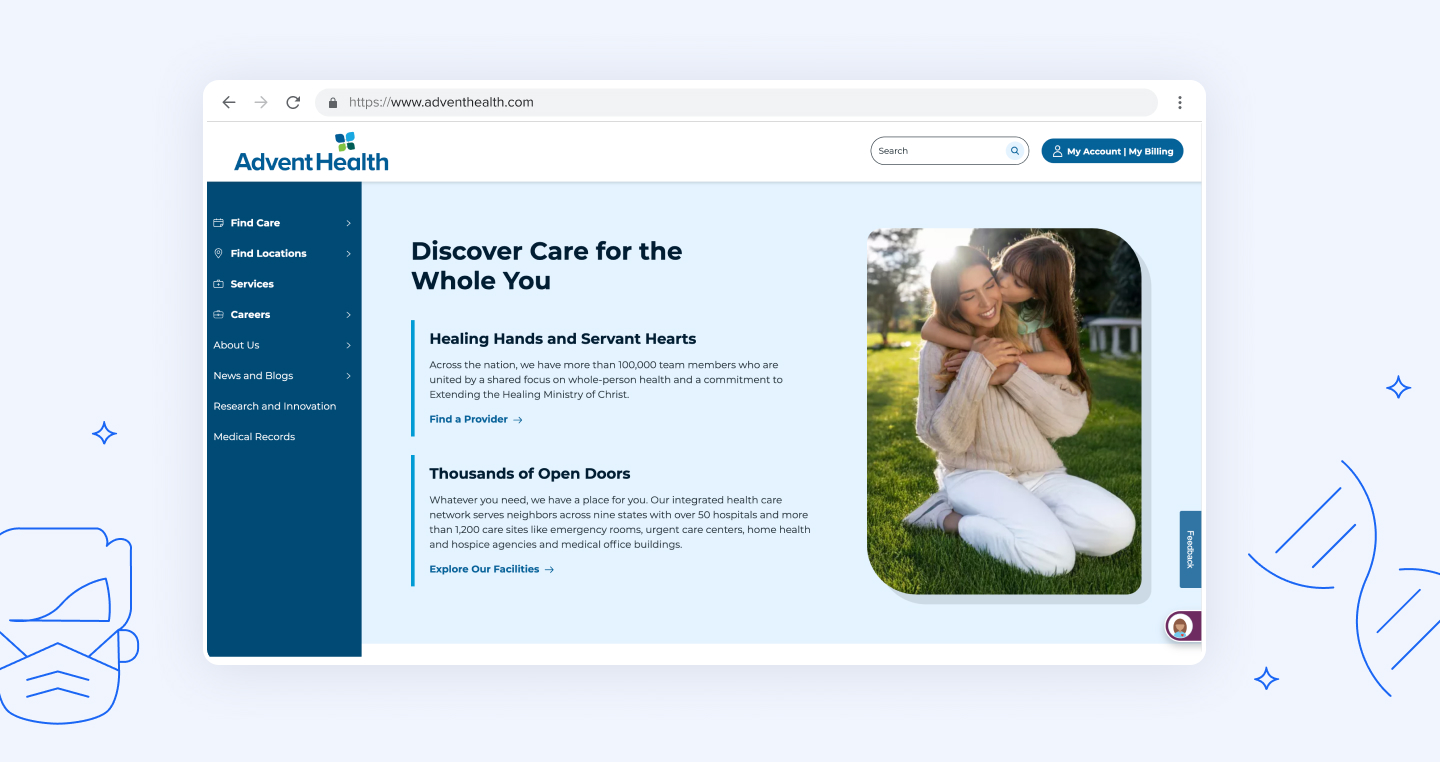The height and width of the screenshot is (762, 1440).
Task: Expand the About Us chevron
Action: click(x=348, y=345)
